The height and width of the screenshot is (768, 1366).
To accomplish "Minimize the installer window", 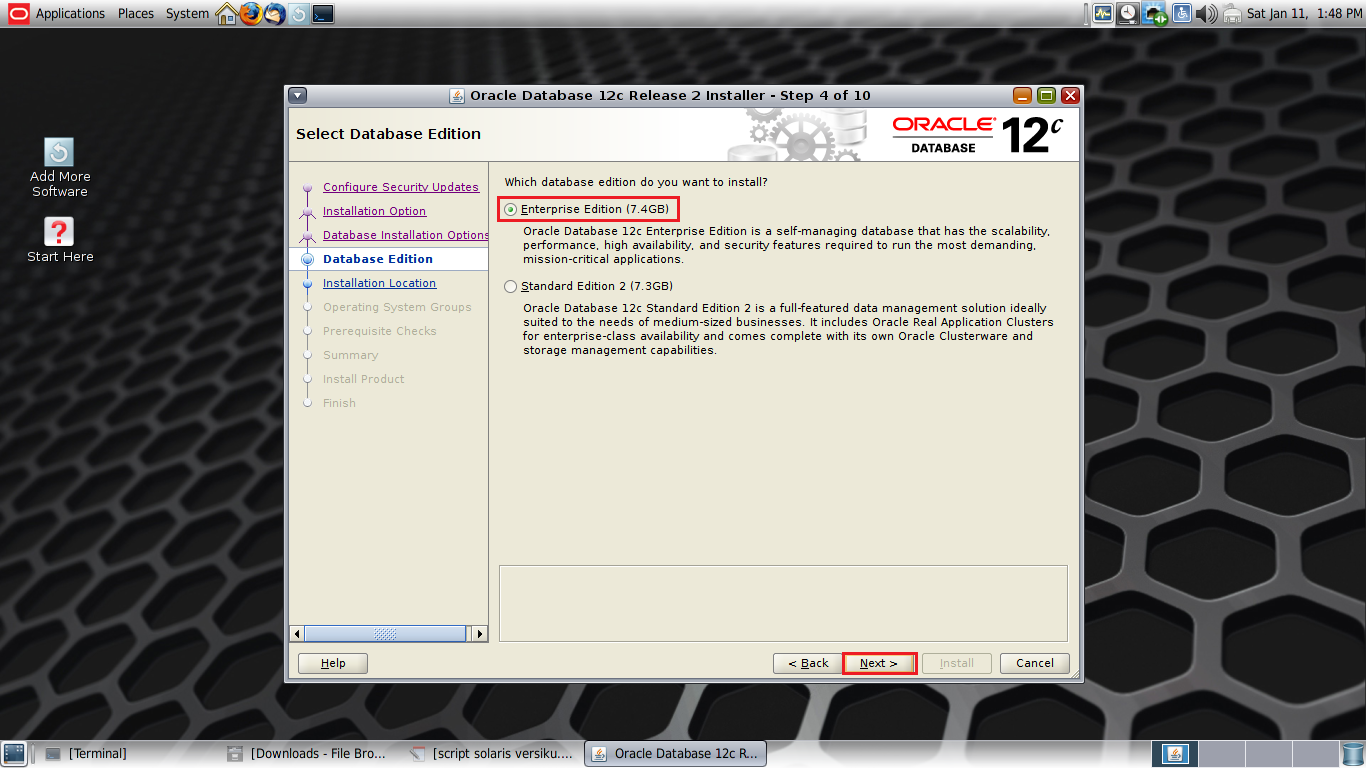I will pos(1022,95).
